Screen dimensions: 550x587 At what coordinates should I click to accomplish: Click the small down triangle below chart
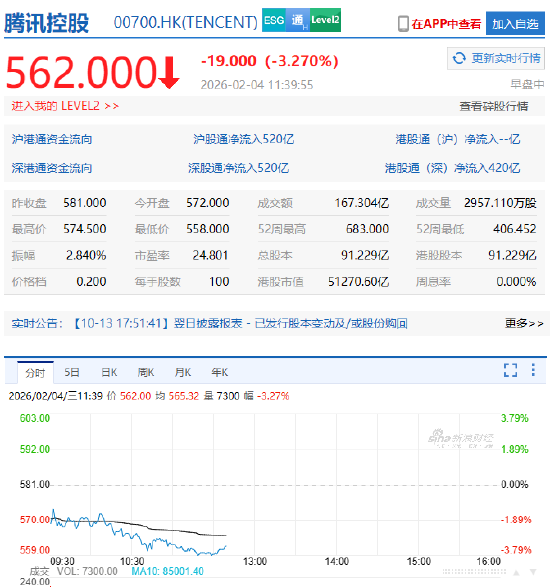tap(533, 572)
